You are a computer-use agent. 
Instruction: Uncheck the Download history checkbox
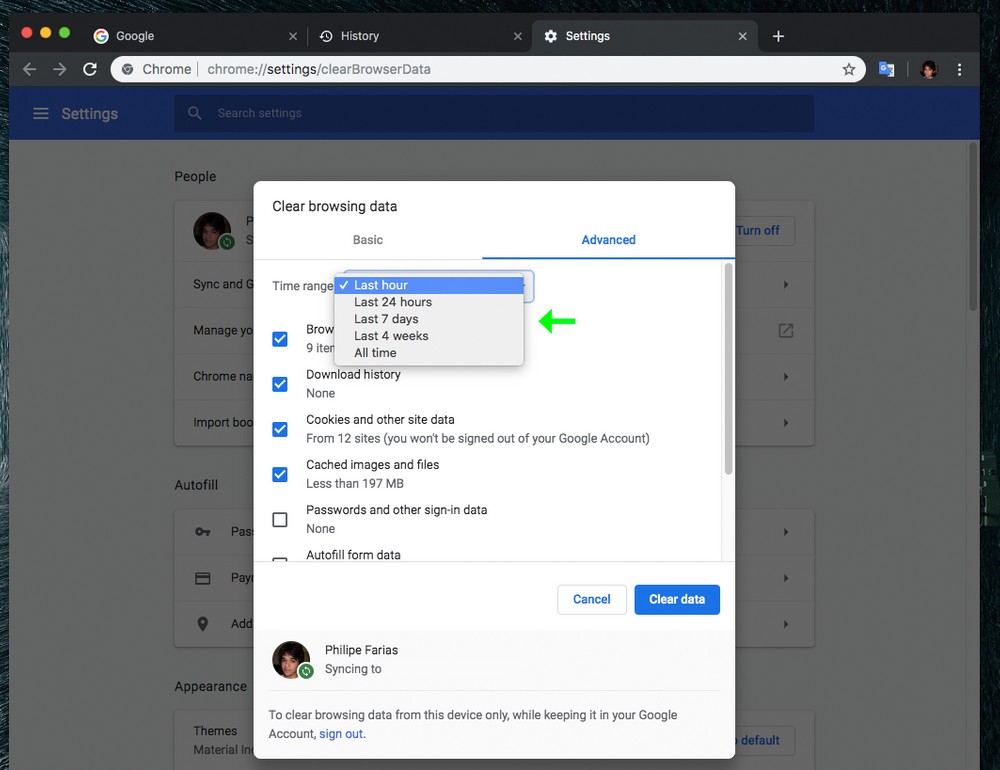tap(280, 384)
